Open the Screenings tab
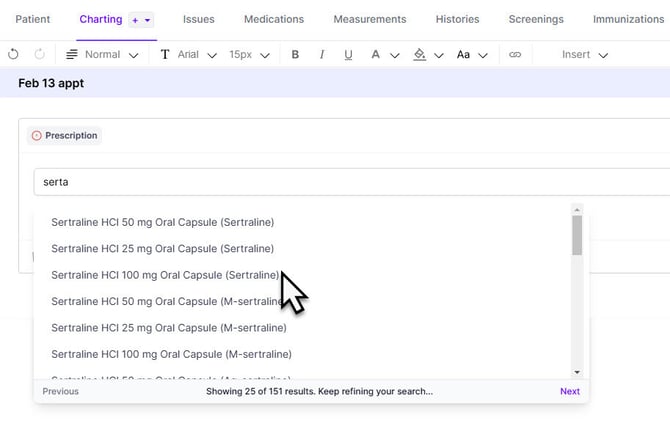Viewport: 670px width, 434px height. [536, 19]
